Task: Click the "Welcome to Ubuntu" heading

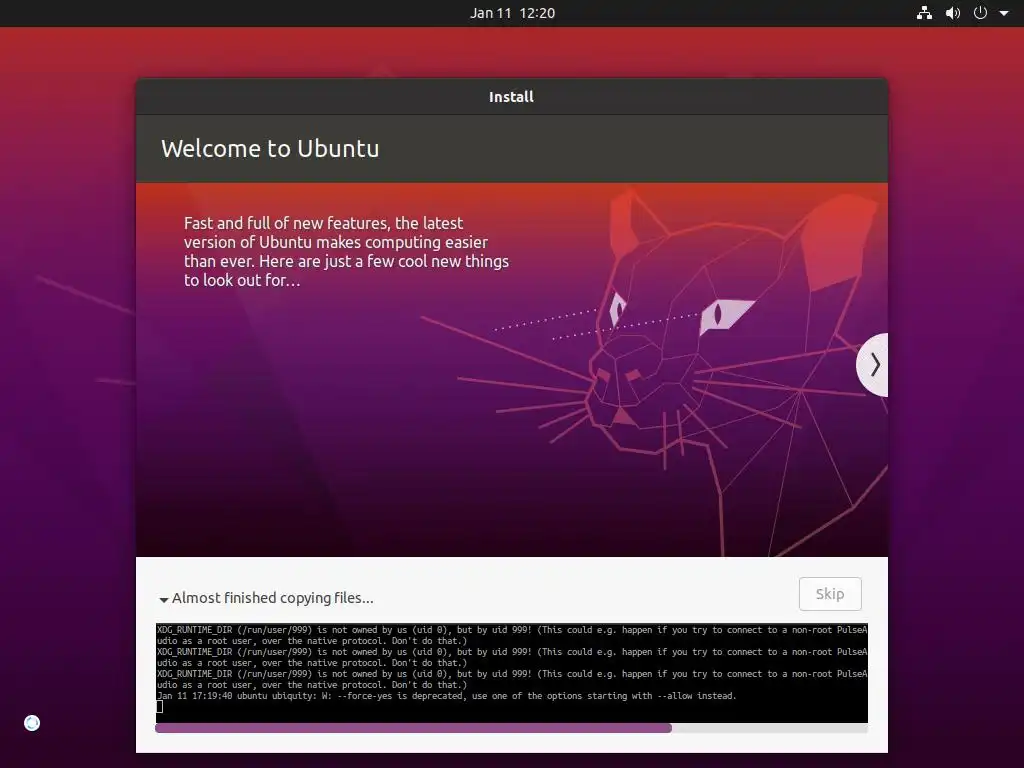Action: (x=270, y=149)
